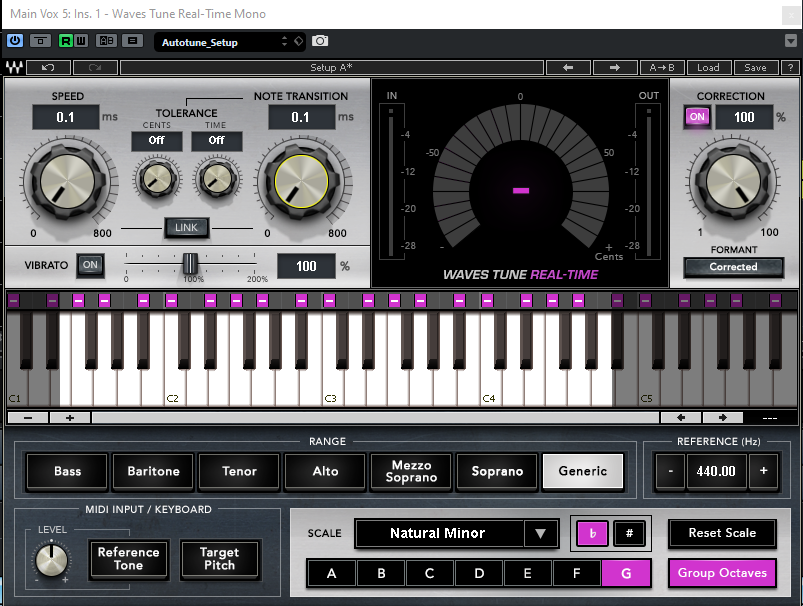
Task: Redo the last change in Waves toolbar
Action: (x=95, y=68)
